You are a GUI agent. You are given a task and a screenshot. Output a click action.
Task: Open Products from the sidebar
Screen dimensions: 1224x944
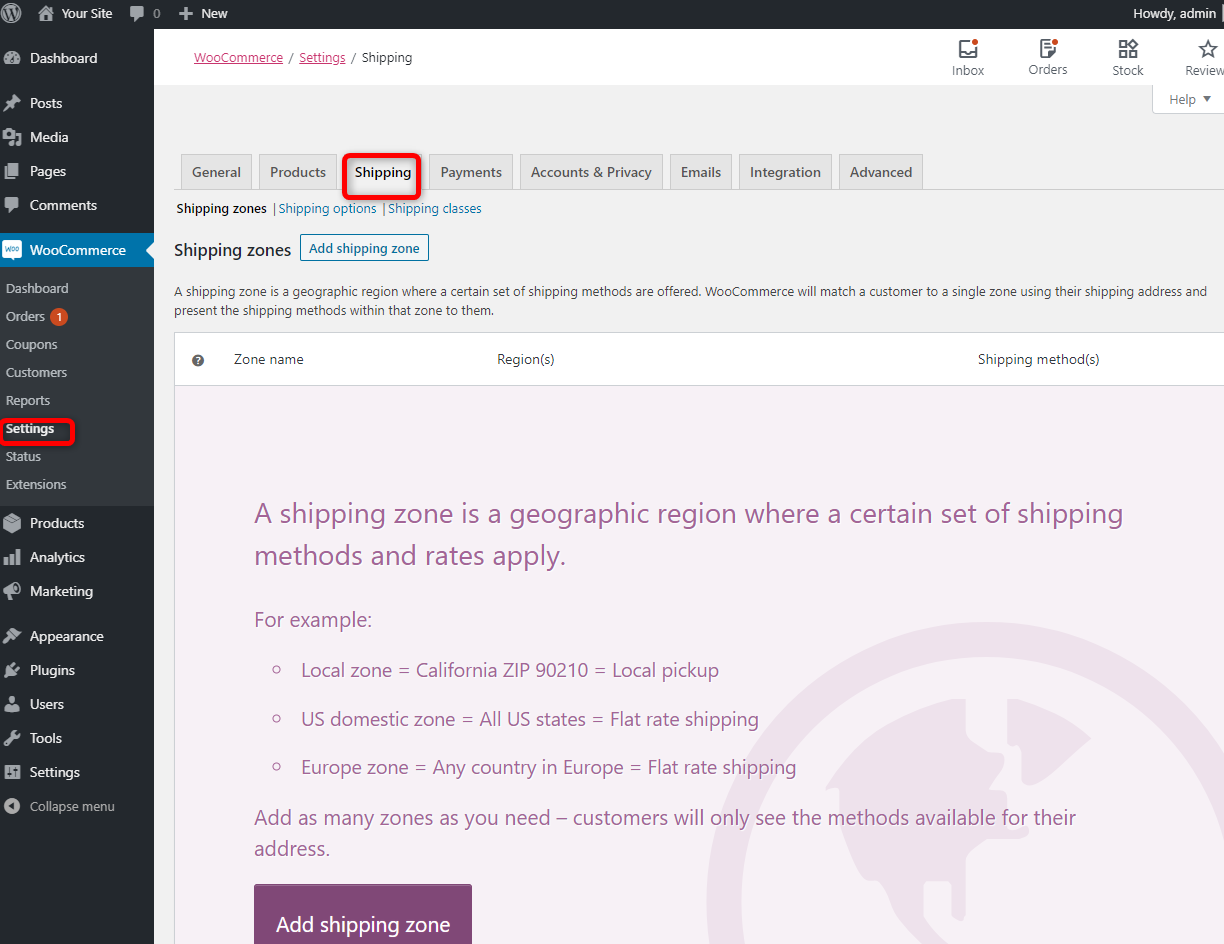[x=57, y=523]
